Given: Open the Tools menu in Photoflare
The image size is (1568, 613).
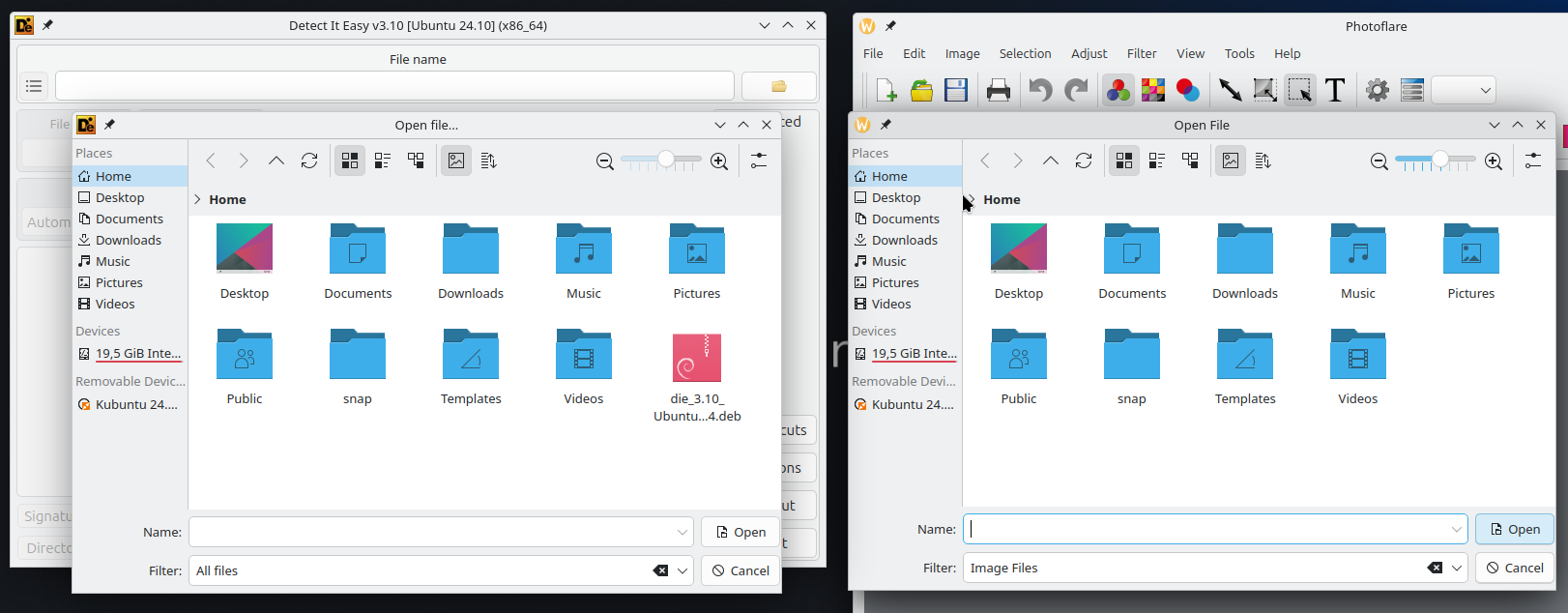Looking at the screenshot, I should click(x=1239, y=53).
